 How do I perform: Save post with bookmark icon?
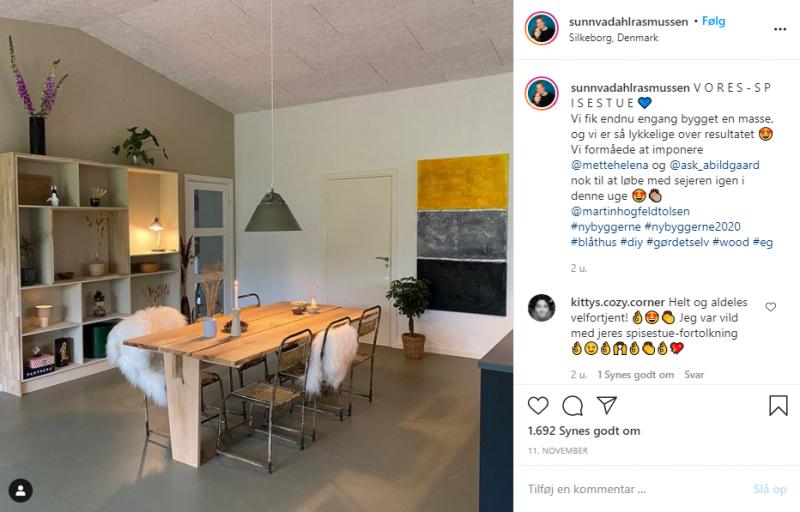pyautogui.click(x=778, y=405)
